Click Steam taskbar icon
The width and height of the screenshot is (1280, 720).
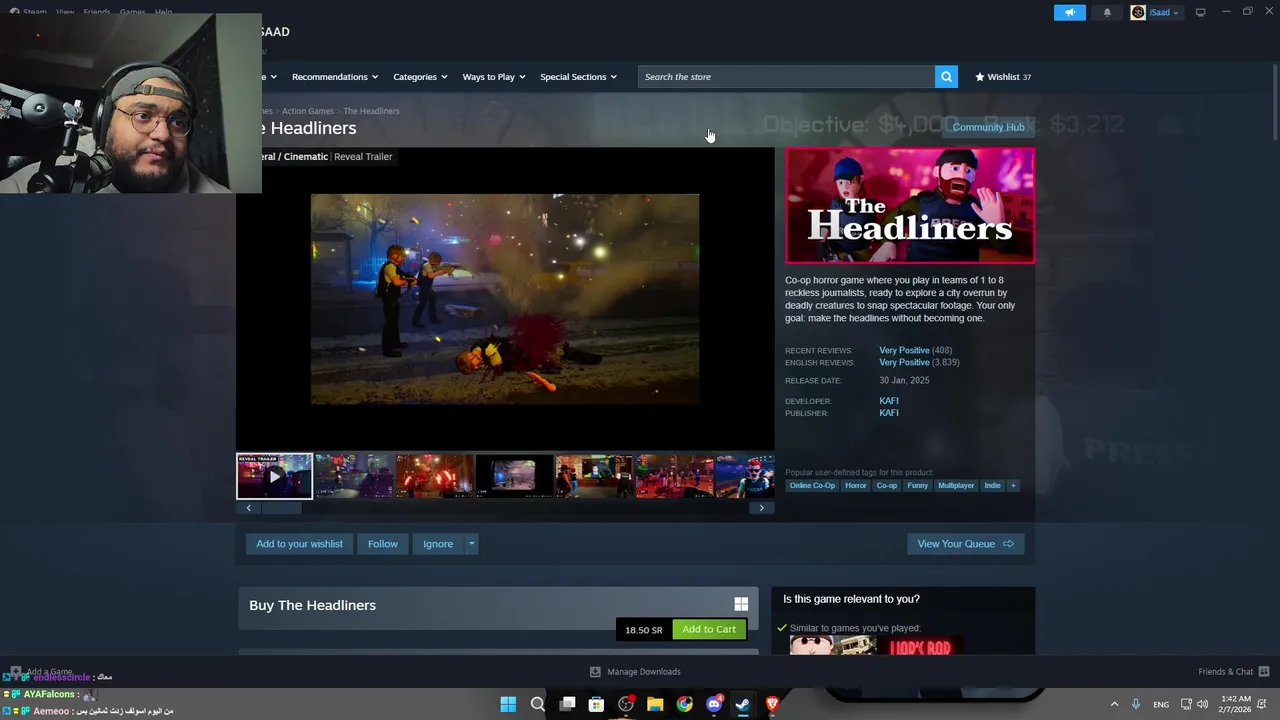coord(743,704)
